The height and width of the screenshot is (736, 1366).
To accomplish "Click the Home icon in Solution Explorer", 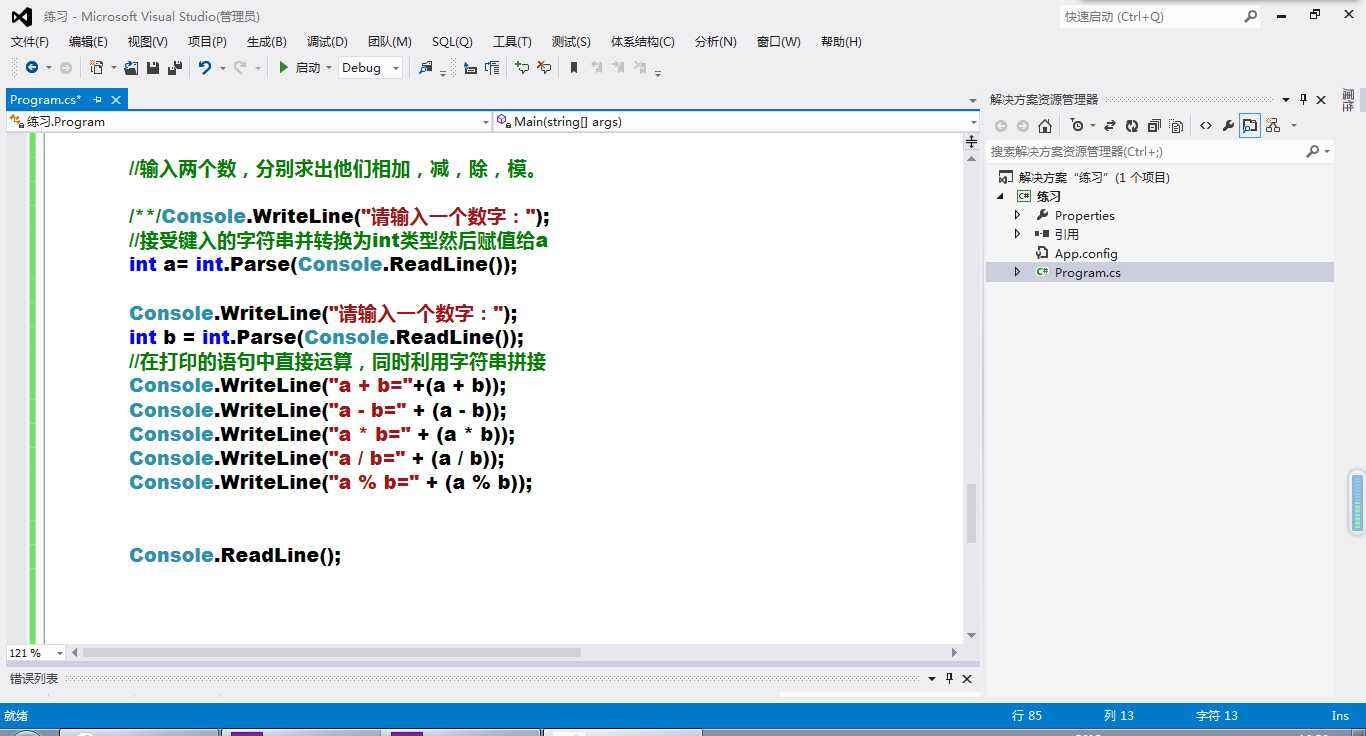I will coord(1045,125).
